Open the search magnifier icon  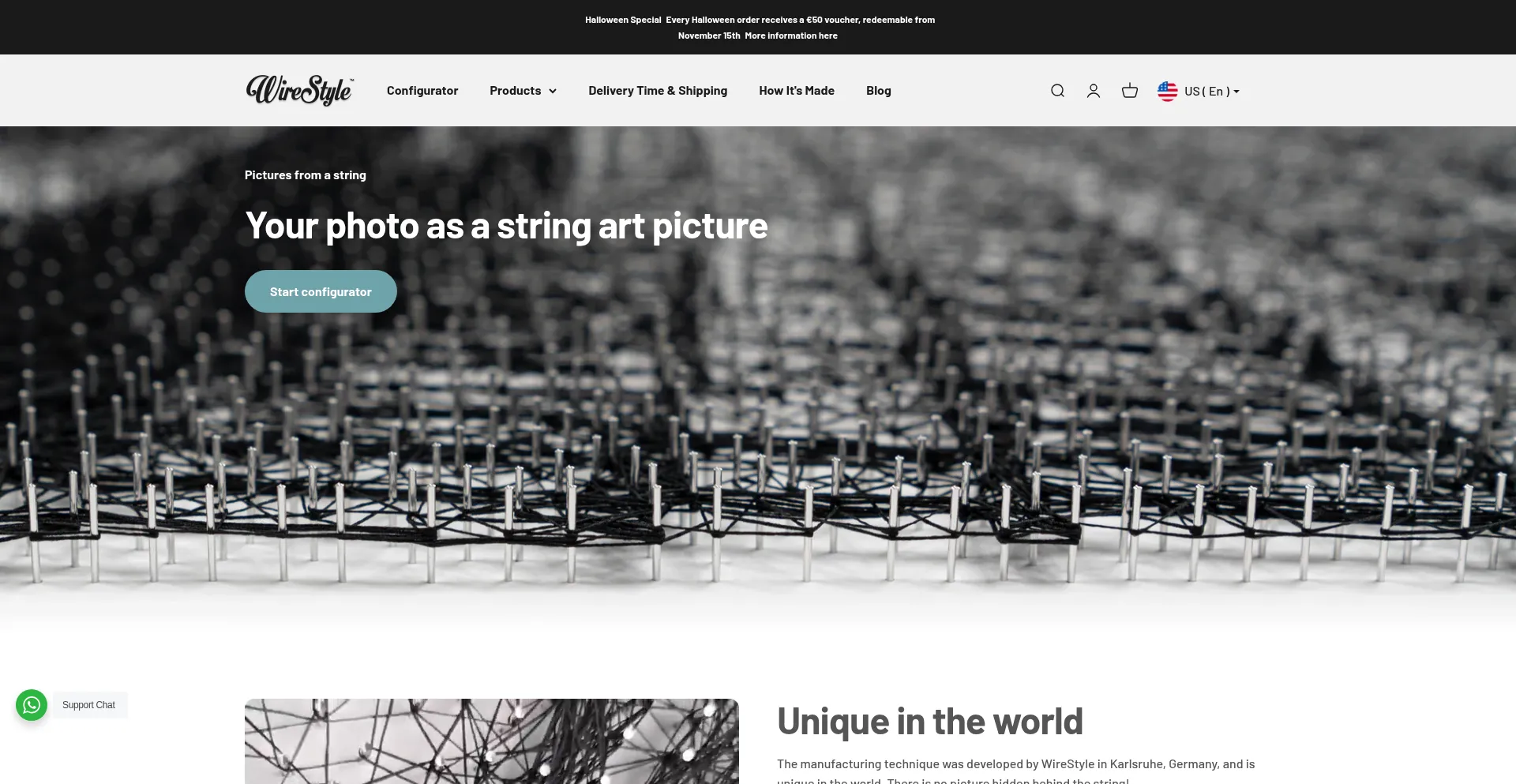[1057, 91]
